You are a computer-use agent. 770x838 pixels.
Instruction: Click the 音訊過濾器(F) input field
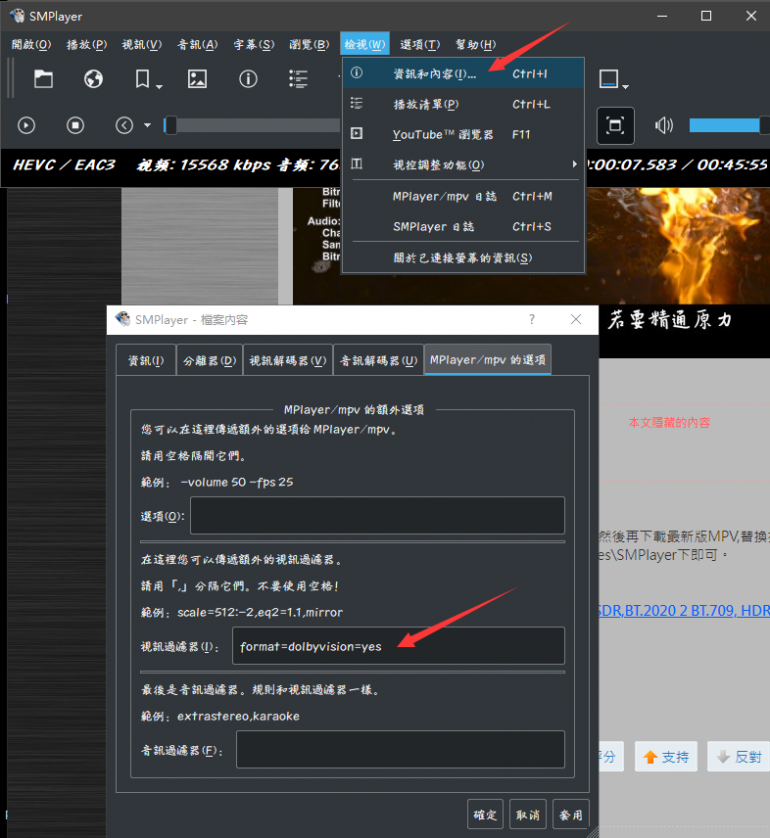click(400, 750)
